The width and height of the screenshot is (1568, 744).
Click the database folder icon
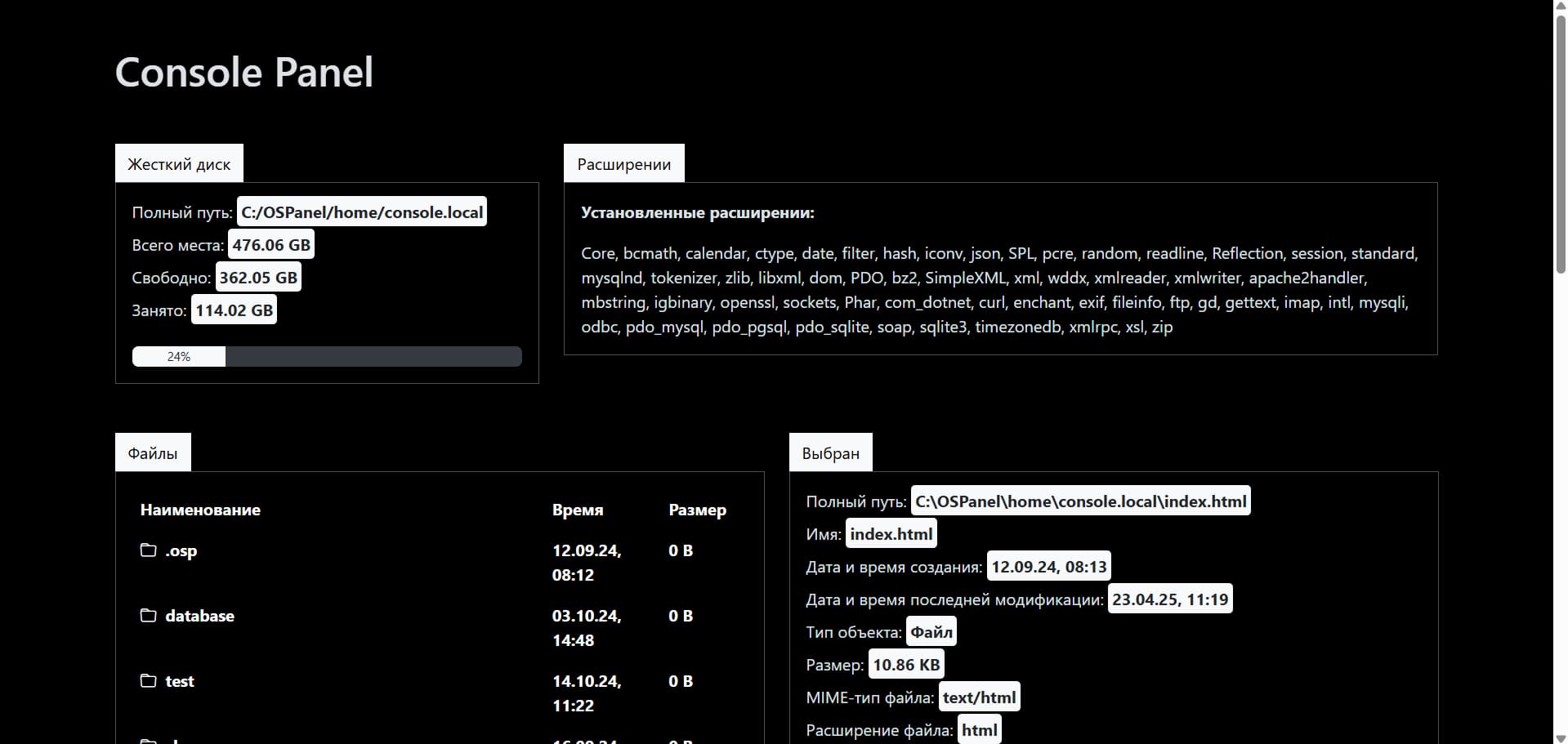coord(148,616)
